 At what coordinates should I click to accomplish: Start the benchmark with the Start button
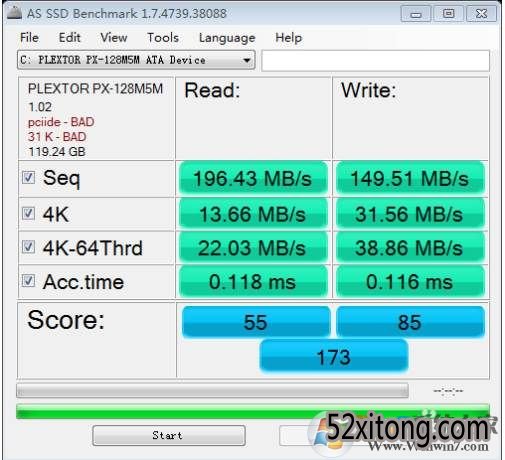click(x=169, y=435)
